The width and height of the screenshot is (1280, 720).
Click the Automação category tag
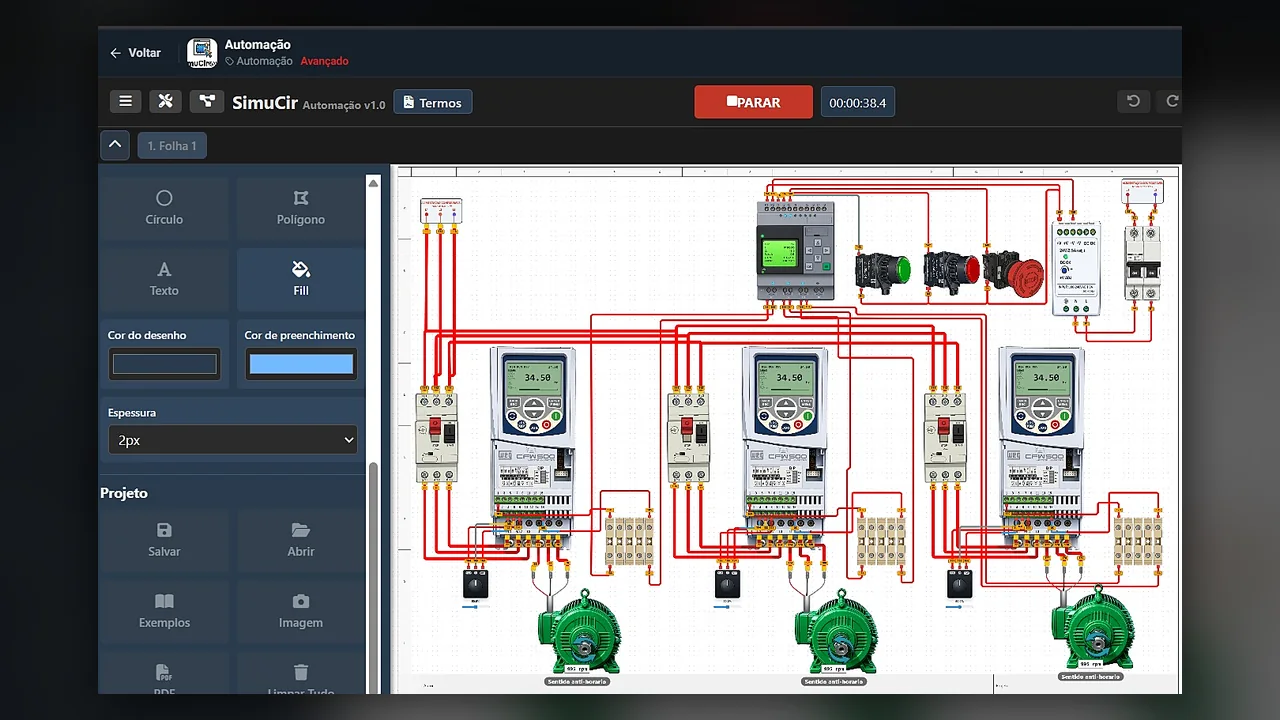[x=260, y=61]
